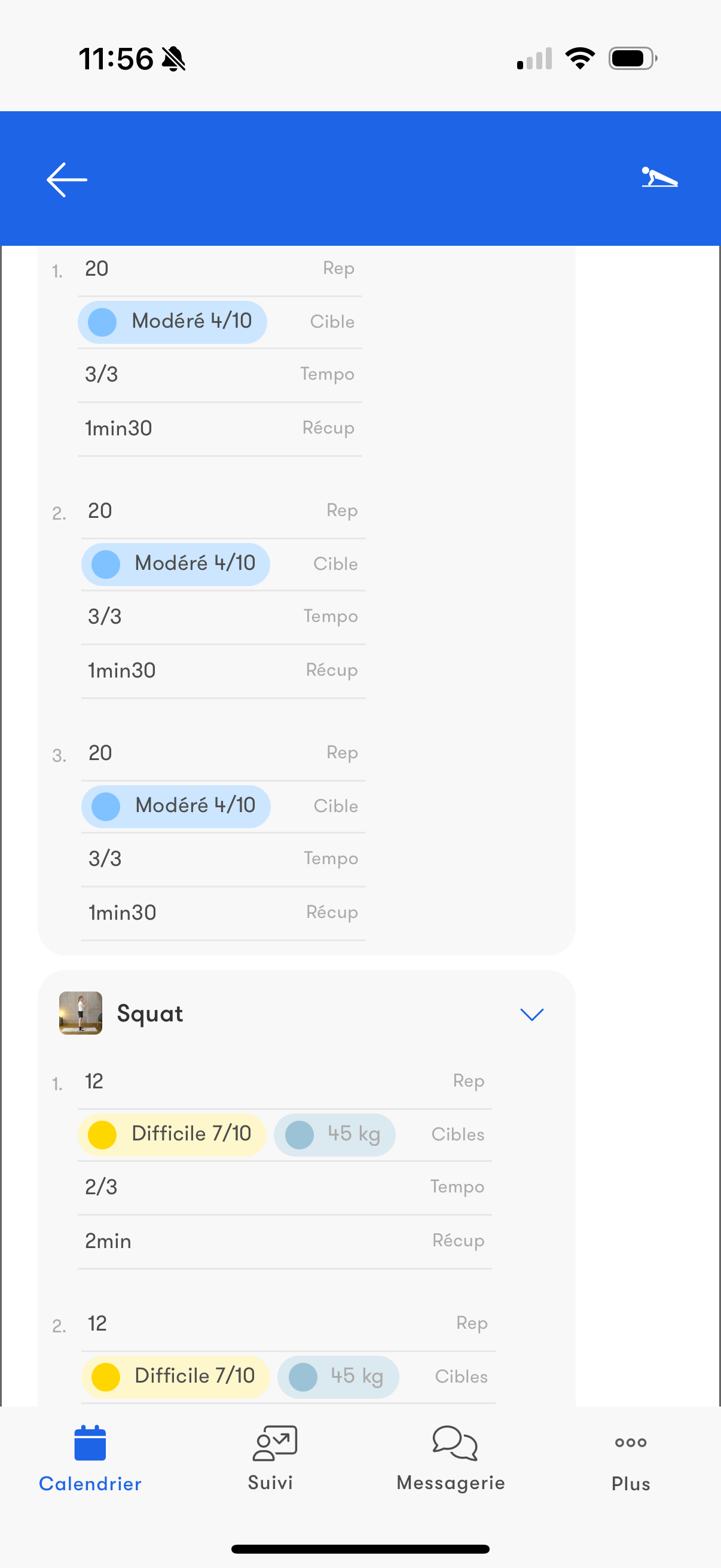Open the Calendrier tab
This screenshot has width=721, height=1568.
click(90, 1458)
